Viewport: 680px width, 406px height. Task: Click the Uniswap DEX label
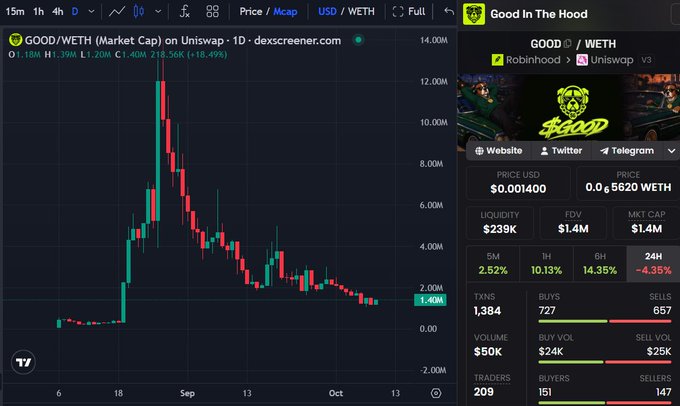[611, 60]
